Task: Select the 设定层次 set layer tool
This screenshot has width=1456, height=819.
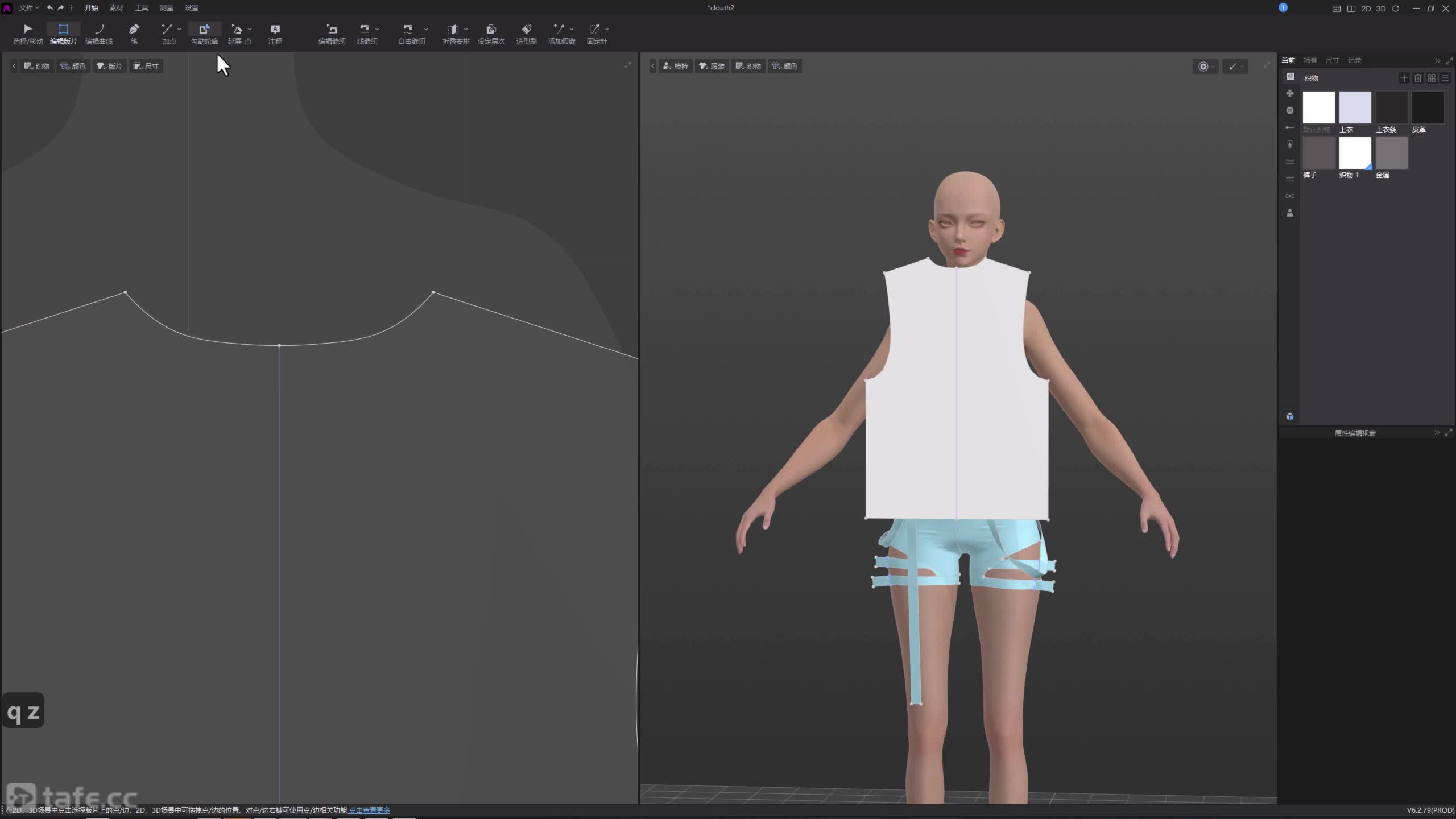Action: click(x=491, y=34)
